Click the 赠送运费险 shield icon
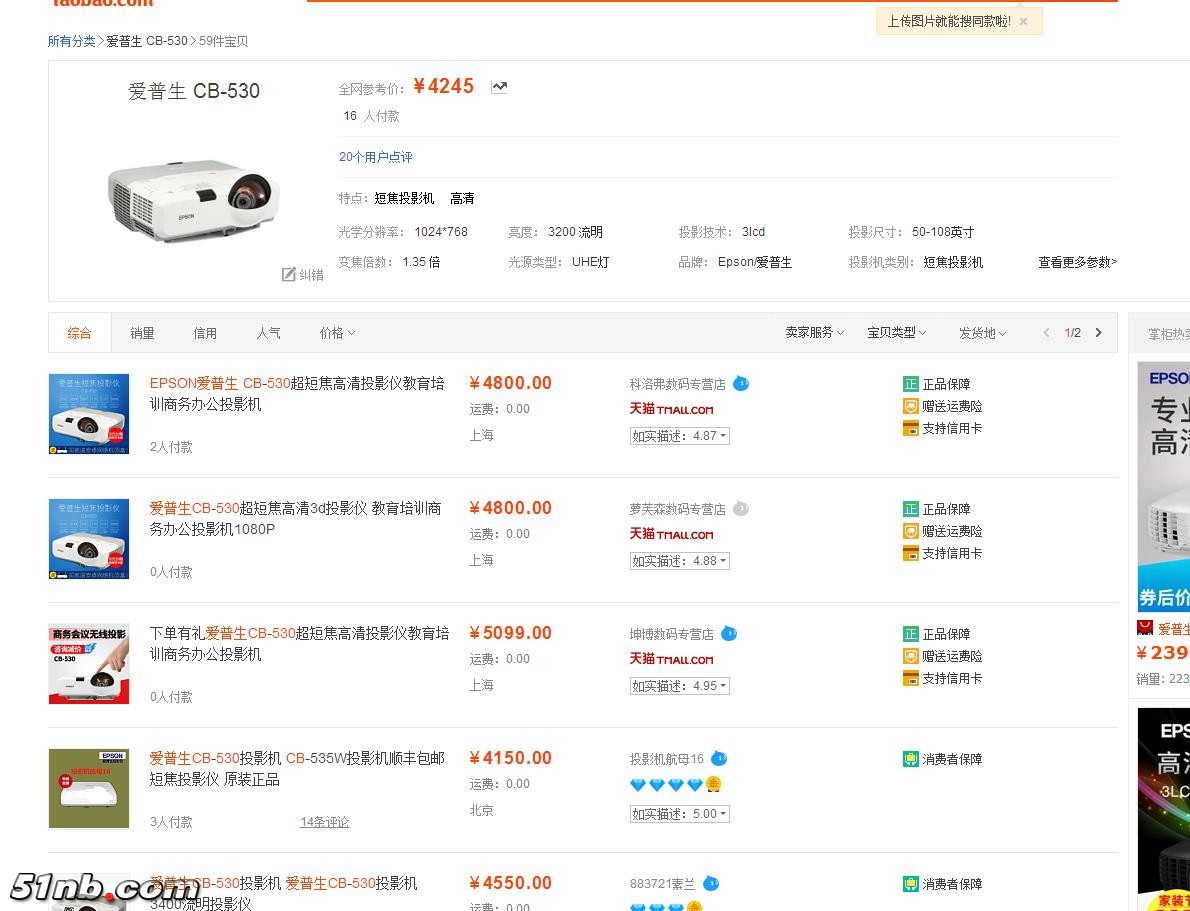 [909, 406]
